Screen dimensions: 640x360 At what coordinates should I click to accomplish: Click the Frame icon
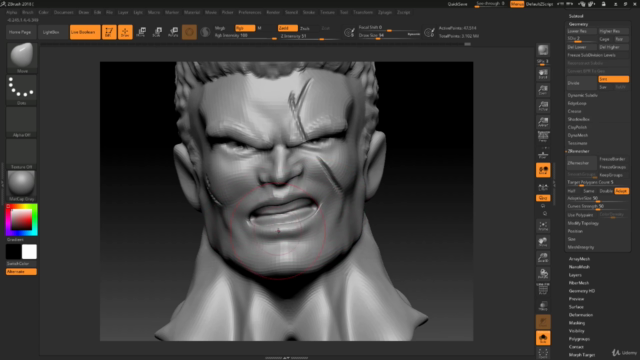point(543,225)
